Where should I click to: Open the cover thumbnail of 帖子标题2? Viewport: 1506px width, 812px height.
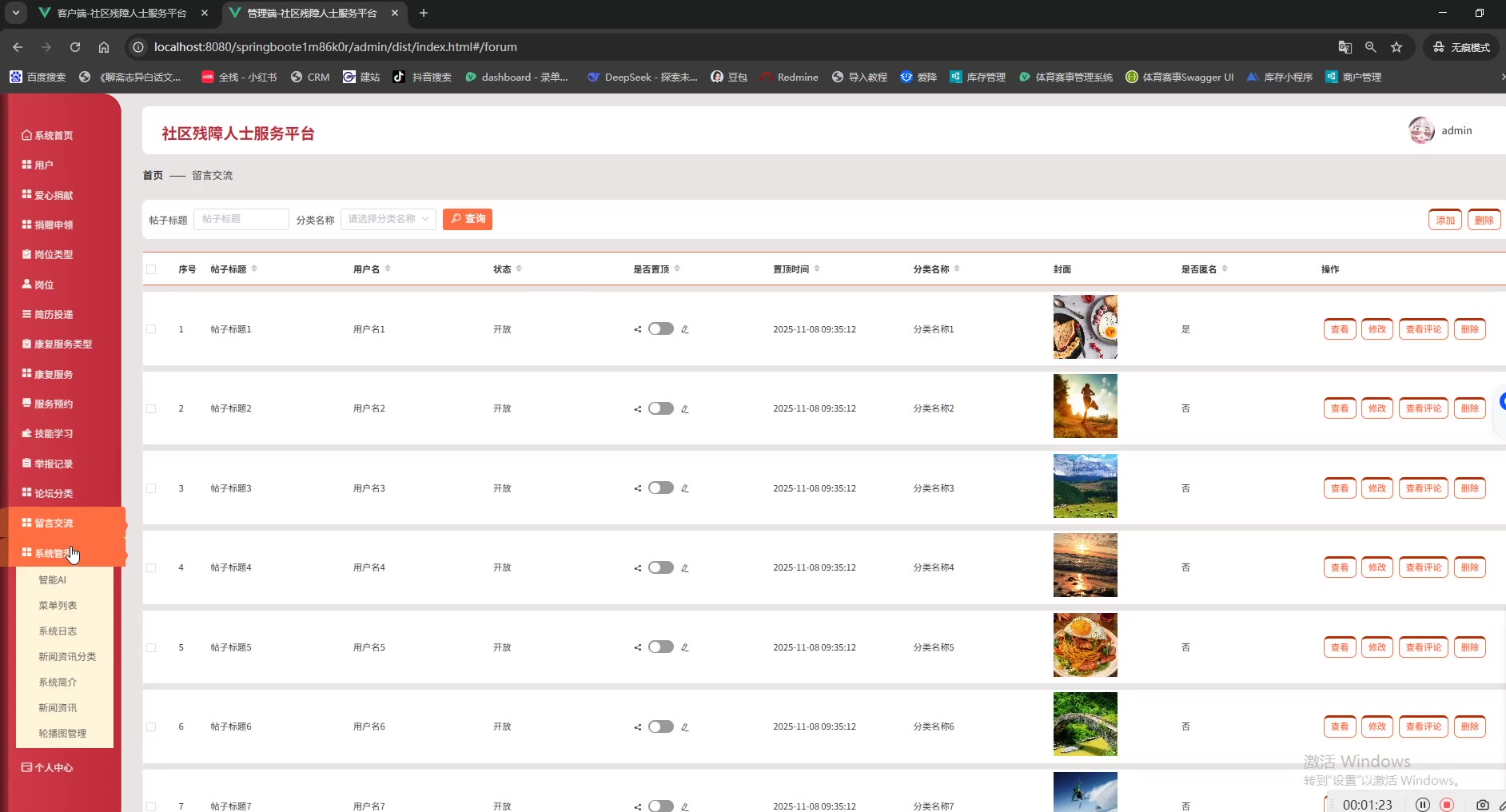[1086, 406]
